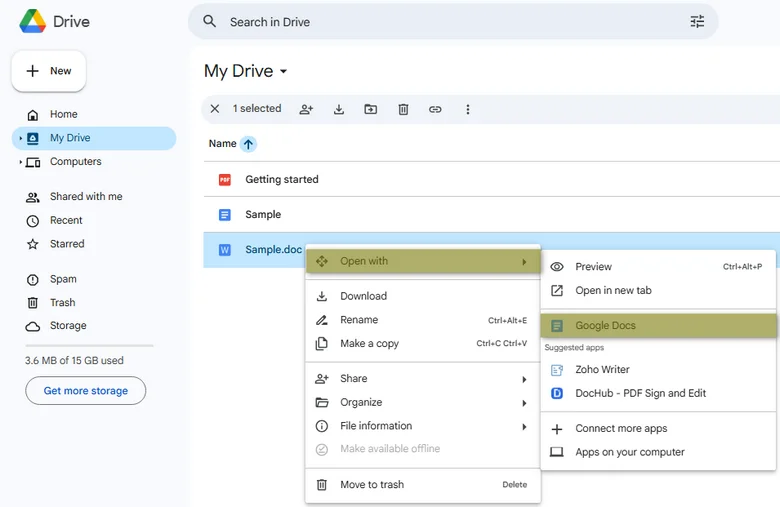Click the Spam warning icon
Image resolution: width=780 pixels, height=507 pixels.
coord(33,280)
